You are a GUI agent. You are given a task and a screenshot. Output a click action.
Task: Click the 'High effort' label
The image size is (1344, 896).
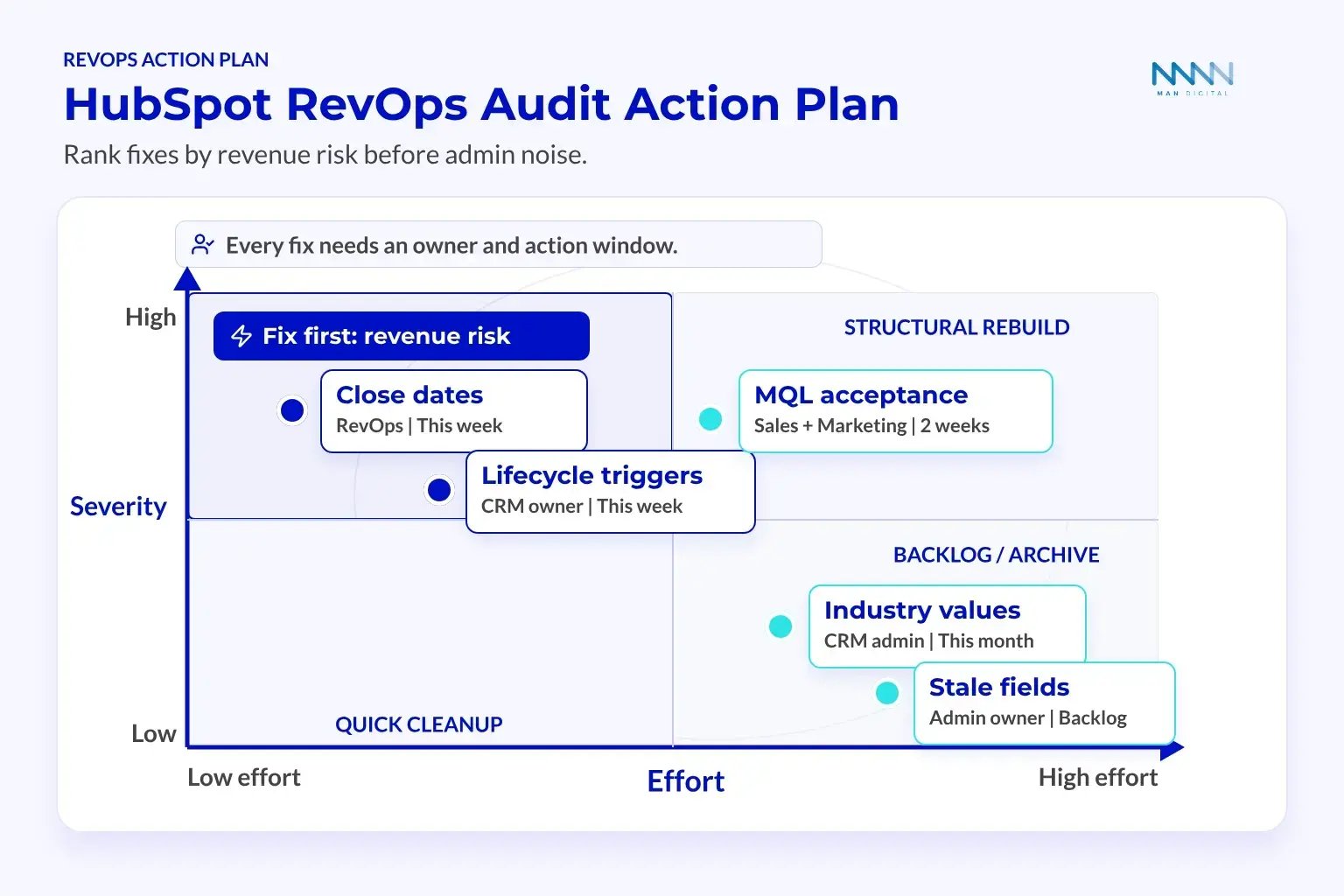click(x=1098, y=777)
